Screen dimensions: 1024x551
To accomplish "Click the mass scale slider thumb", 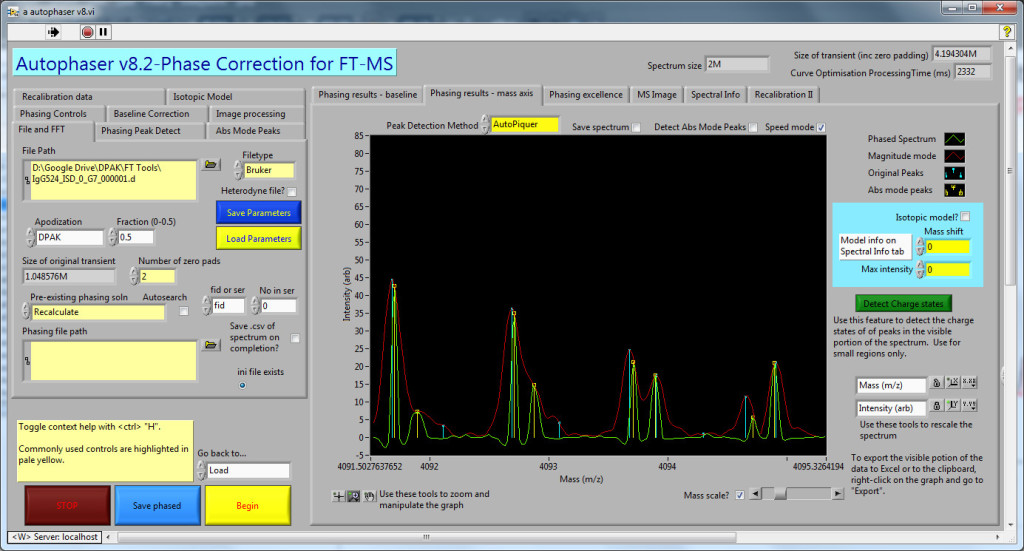I will pyautogui.click(x=780, y=494).
